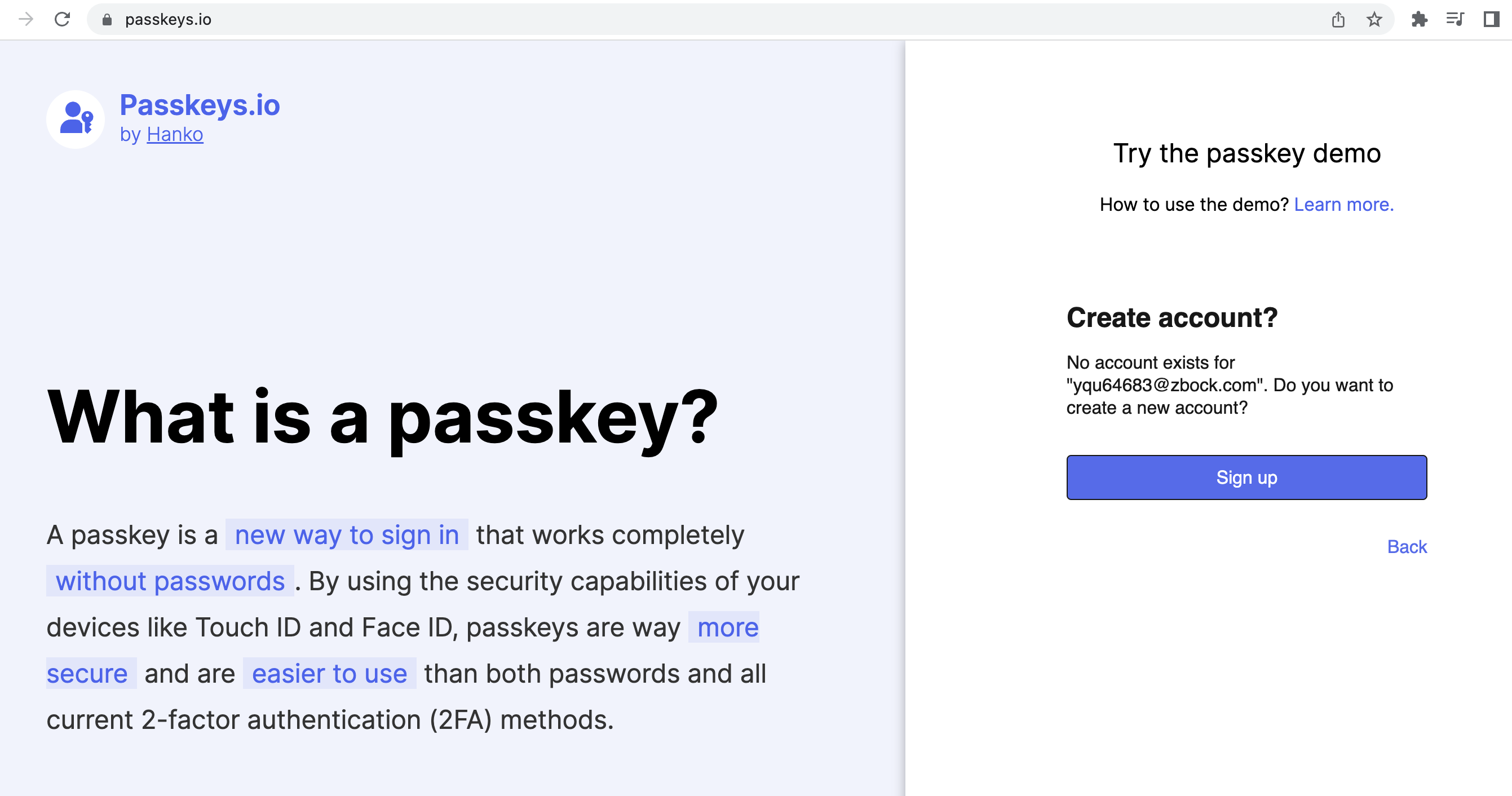Click the 'new way to sign in' highlight

pos(347,535)
